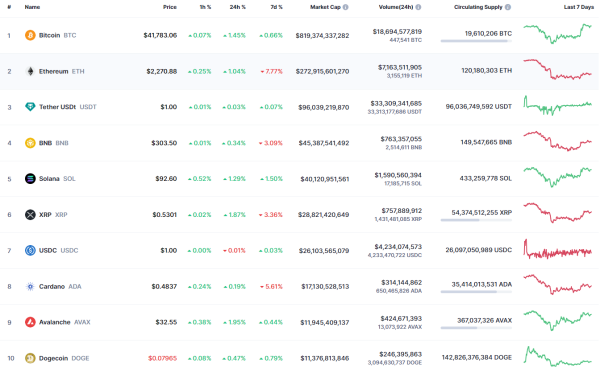Click Cardano's 7d change 5.61%

pos(272,286)
